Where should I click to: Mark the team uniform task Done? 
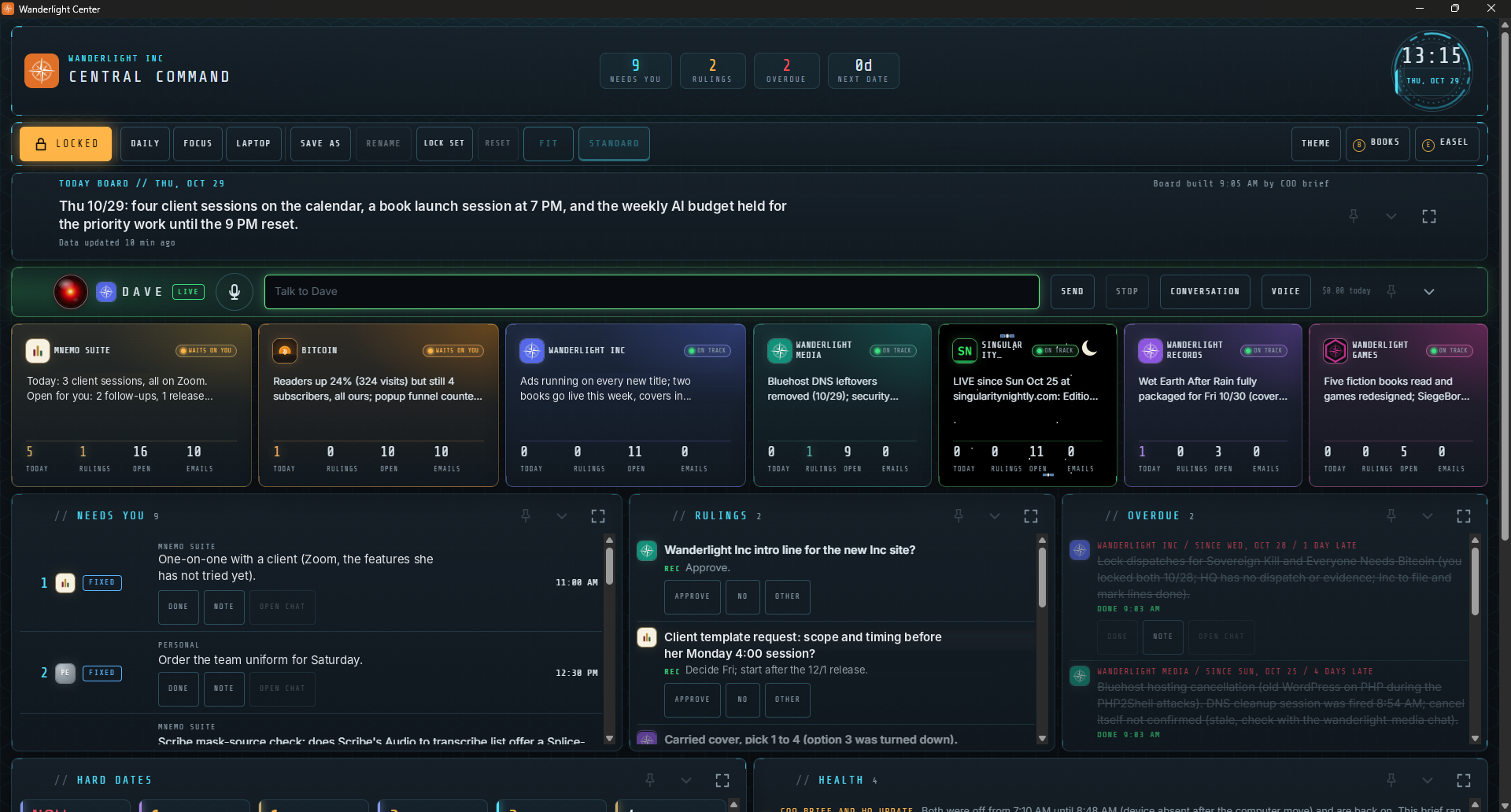(178, 688)
